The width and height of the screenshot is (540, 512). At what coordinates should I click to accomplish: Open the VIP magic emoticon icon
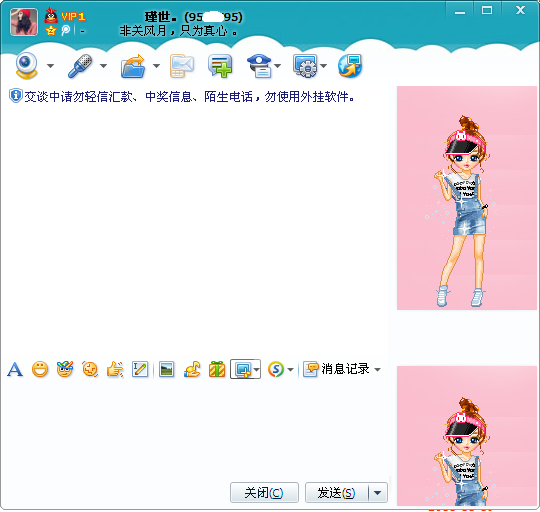pyautogui.click(x=65, y=369)
